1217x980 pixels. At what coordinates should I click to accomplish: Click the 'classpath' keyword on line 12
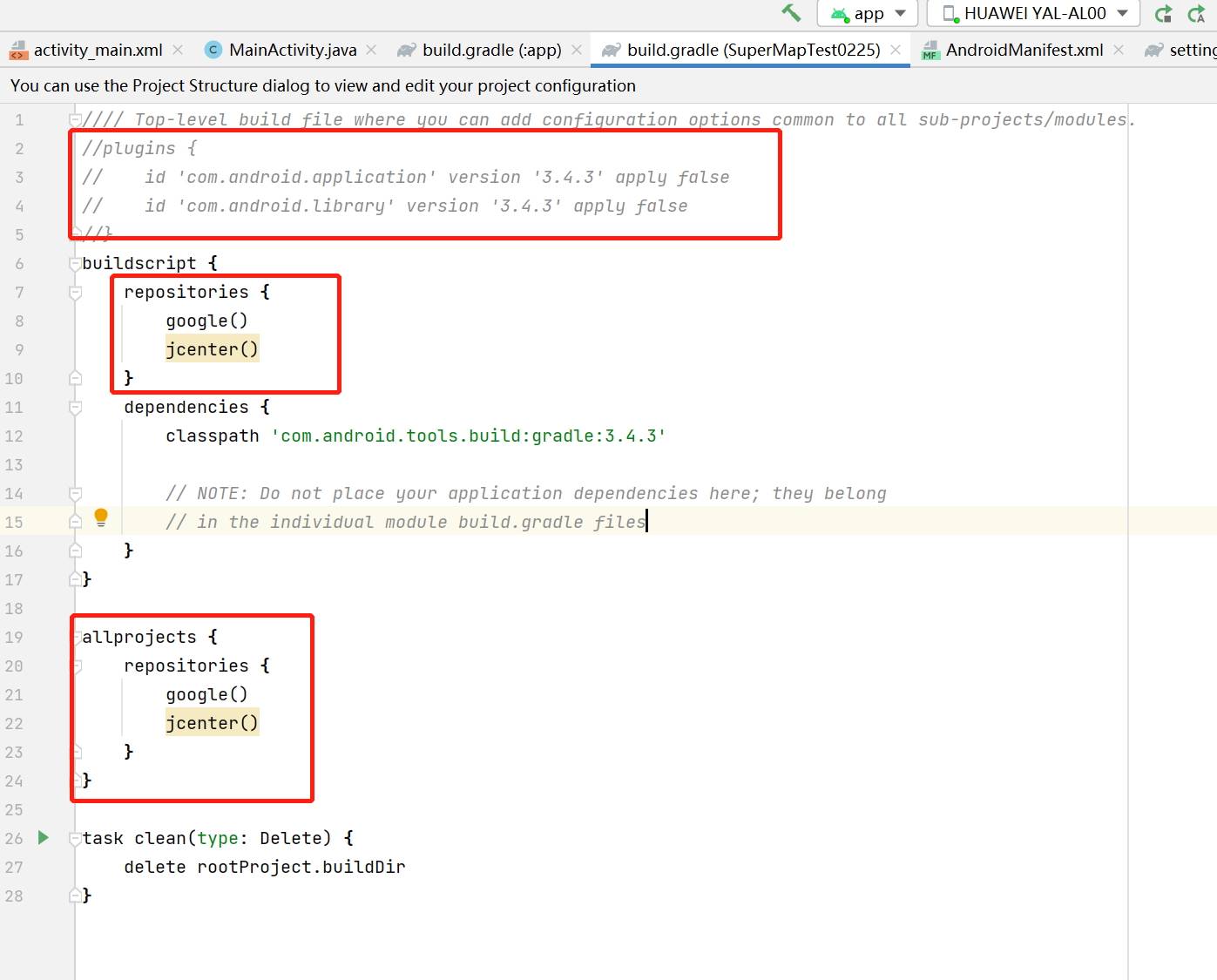click(212, 436)
